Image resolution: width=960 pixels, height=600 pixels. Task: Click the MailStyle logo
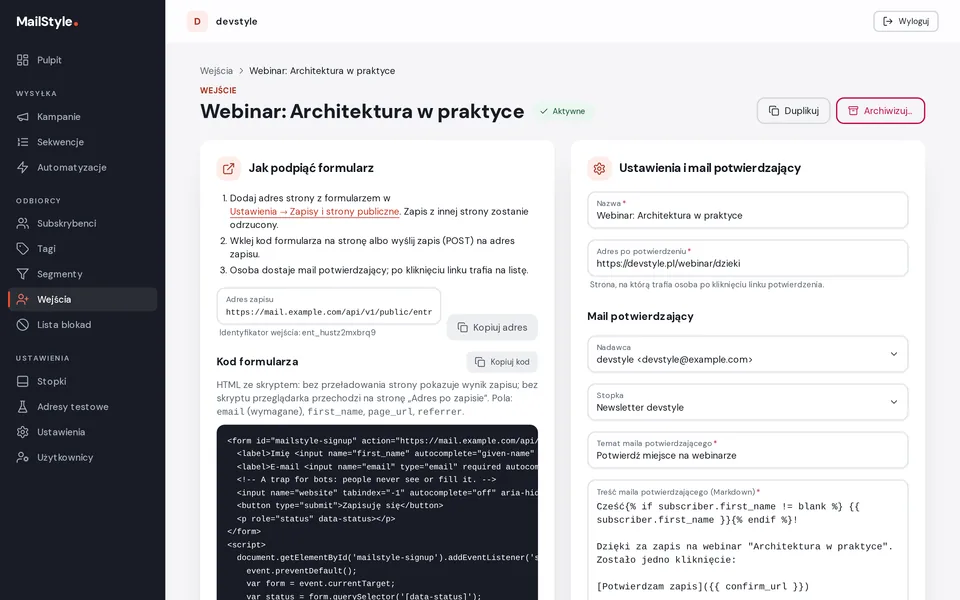tap(47, 21)
